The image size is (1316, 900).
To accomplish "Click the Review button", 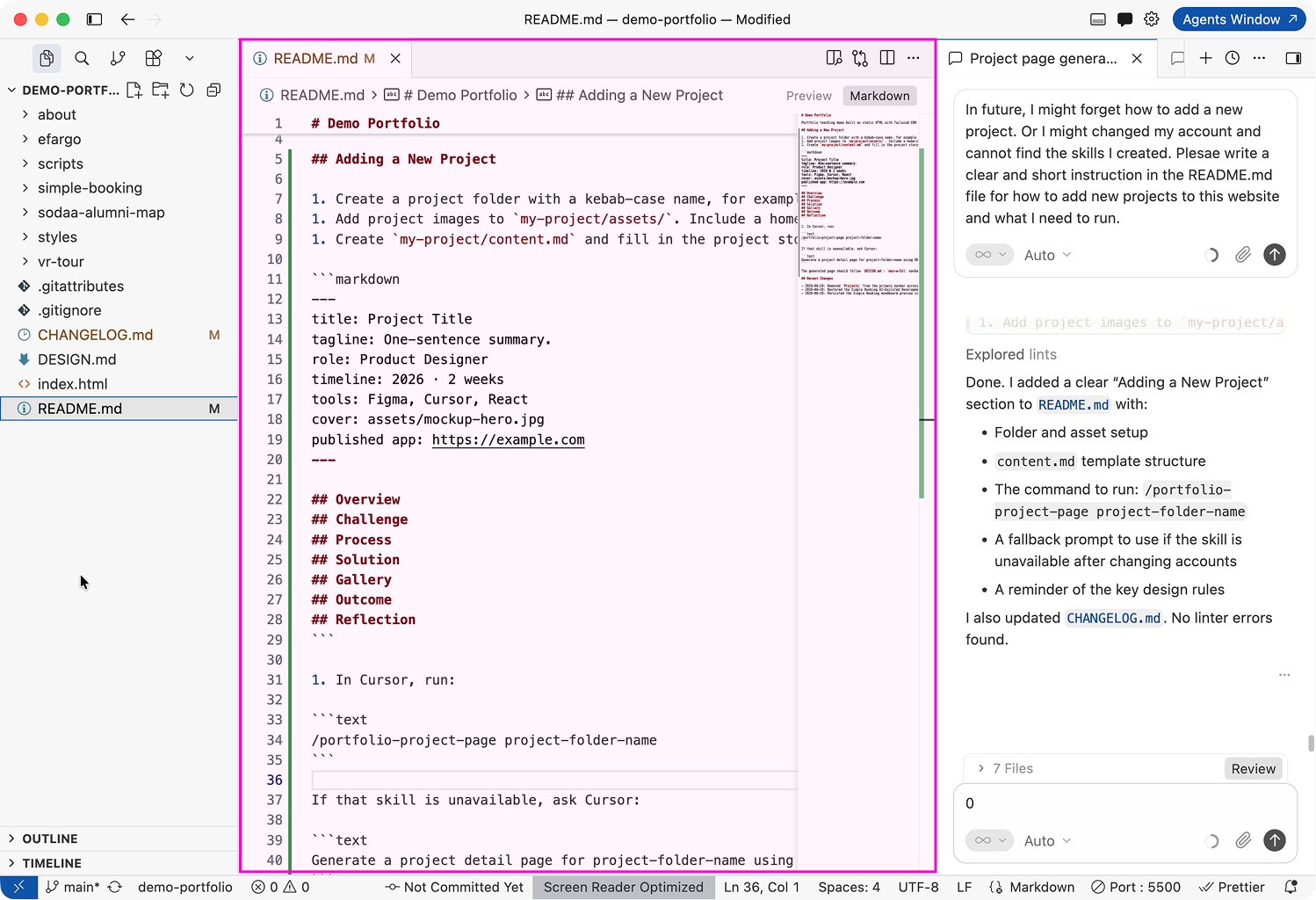I will pos(1254,768).
